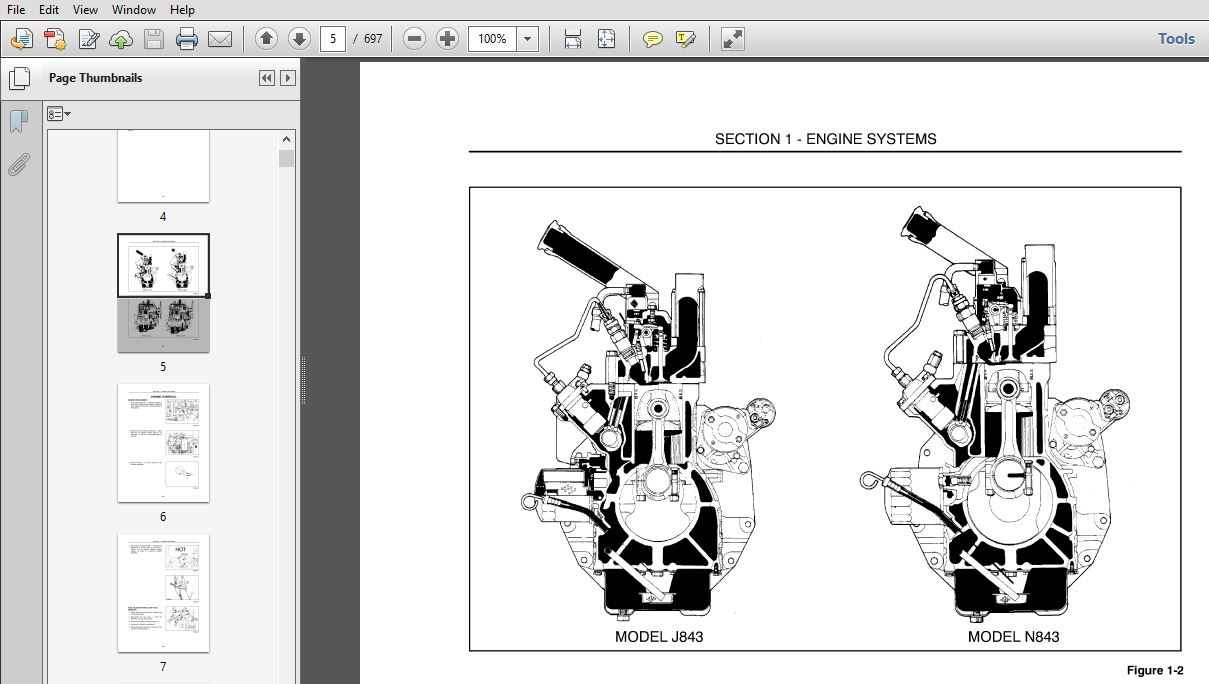
Task: Click the Open file toolbar icon
Action: [22, 39]
